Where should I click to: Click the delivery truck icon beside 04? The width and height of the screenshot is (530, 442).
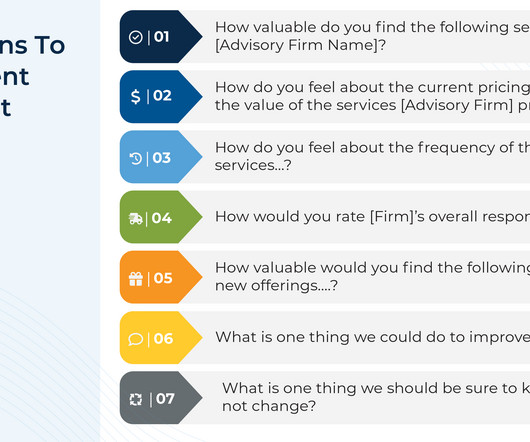coord(136,219)
